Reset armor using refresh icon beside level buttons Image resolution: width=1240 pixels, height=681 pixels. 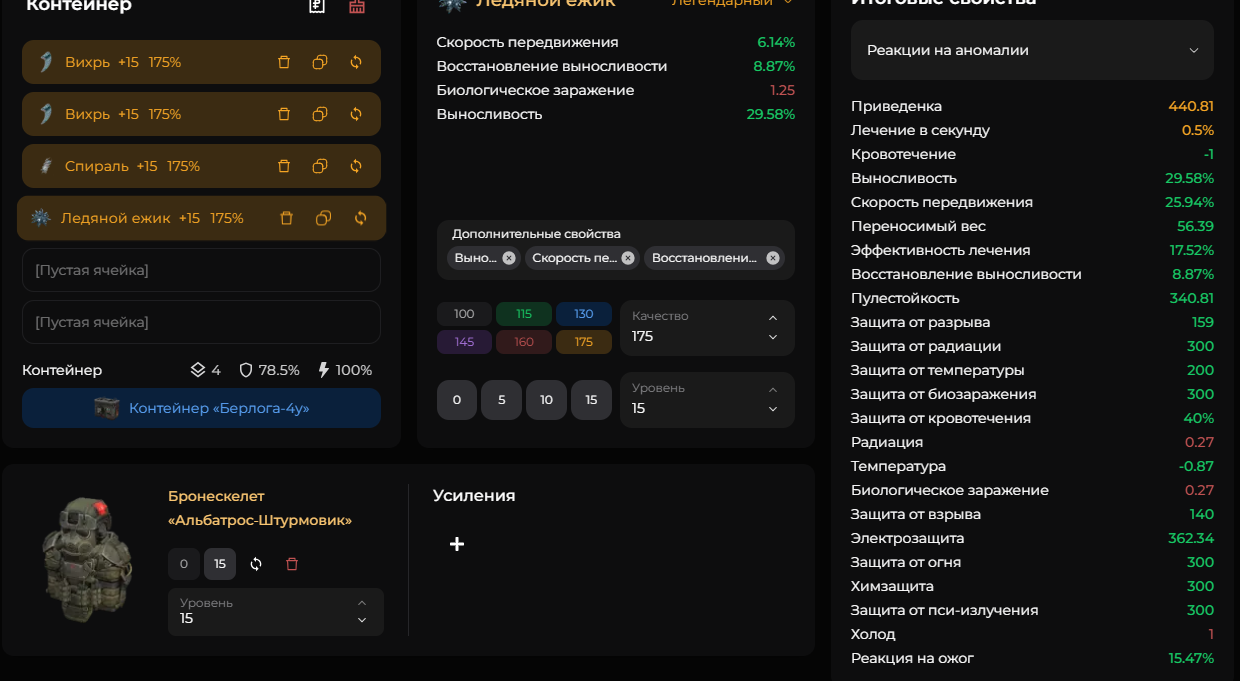pyautogui.click(x=256, y=564)
